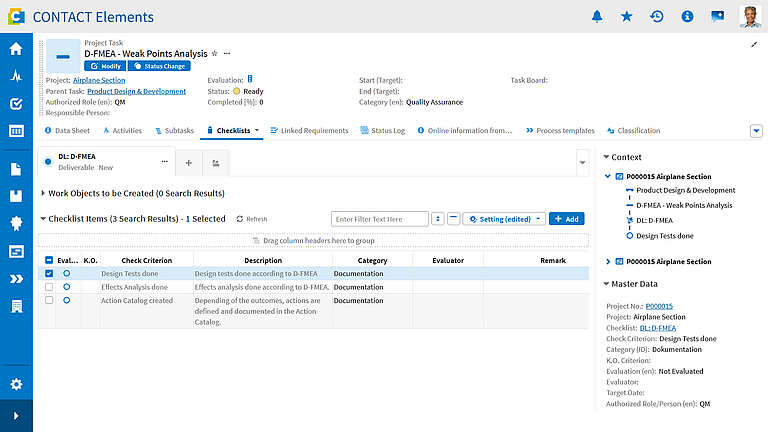This screenshot has width=768, height=432.
Task: Open favorites star in header
Action: [x=626, y=17]
